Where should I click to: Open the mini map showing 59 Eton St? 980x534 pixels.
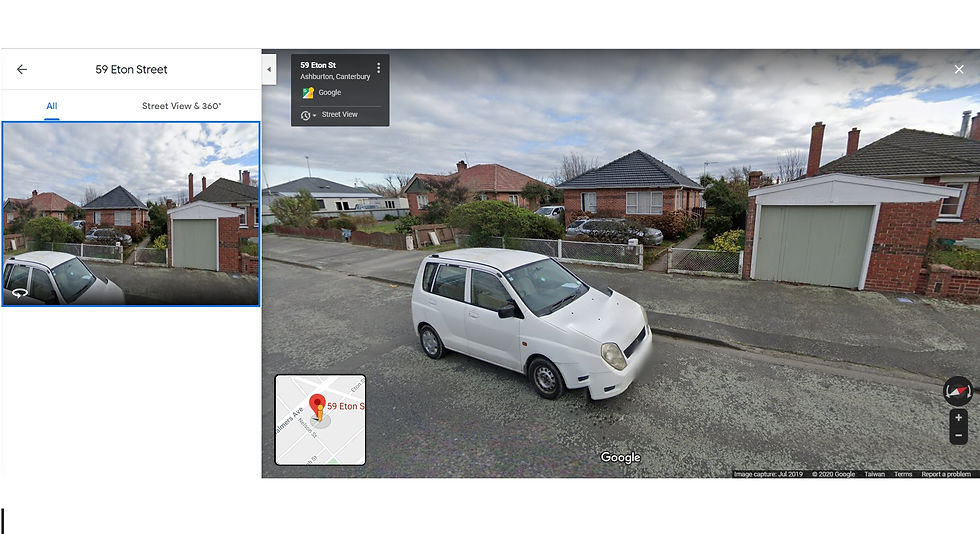pyautogui.click(x=320, y=420)
